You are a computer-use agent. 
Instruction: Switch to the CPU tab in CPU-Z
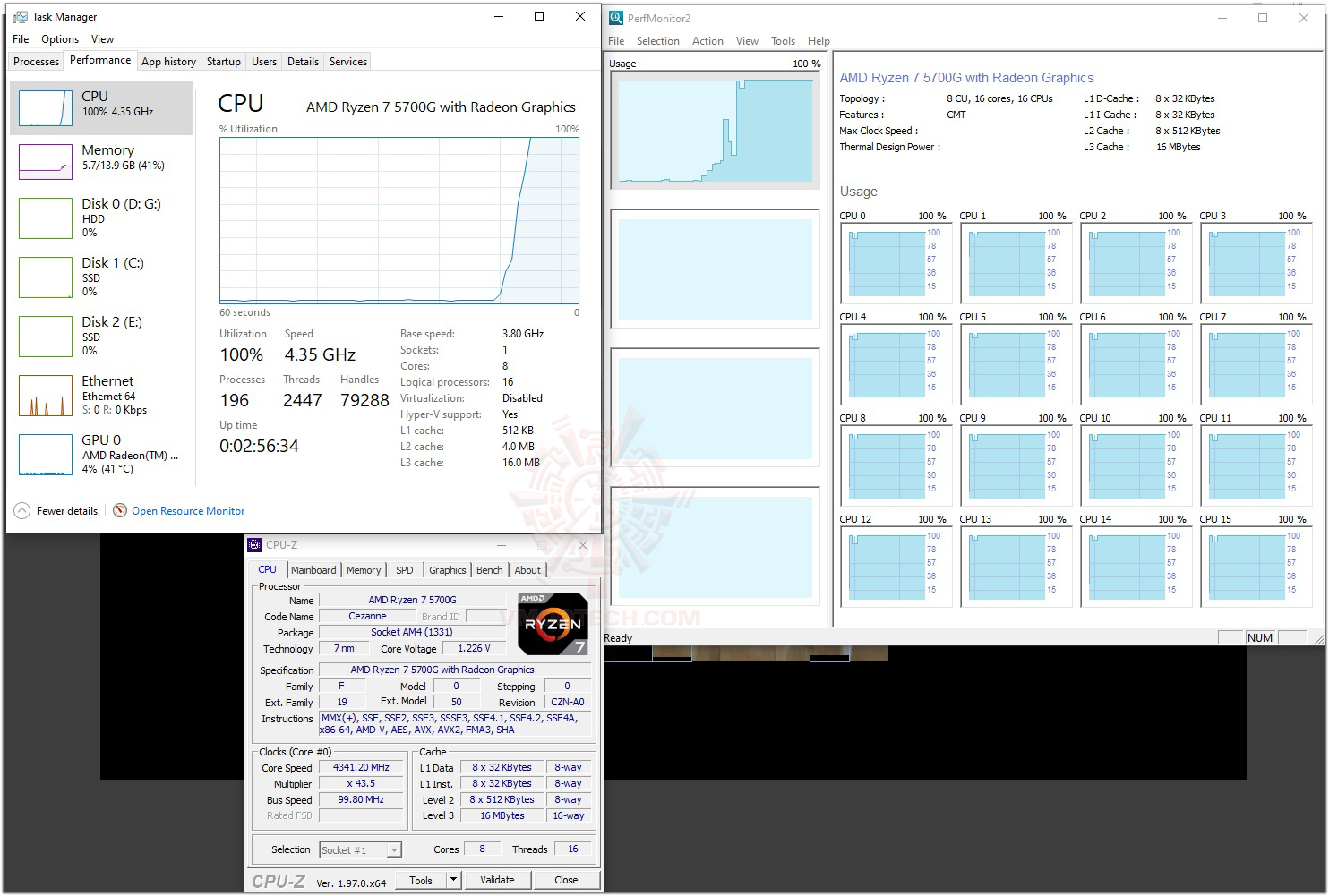pyautogui.click(x=268, y=569)
